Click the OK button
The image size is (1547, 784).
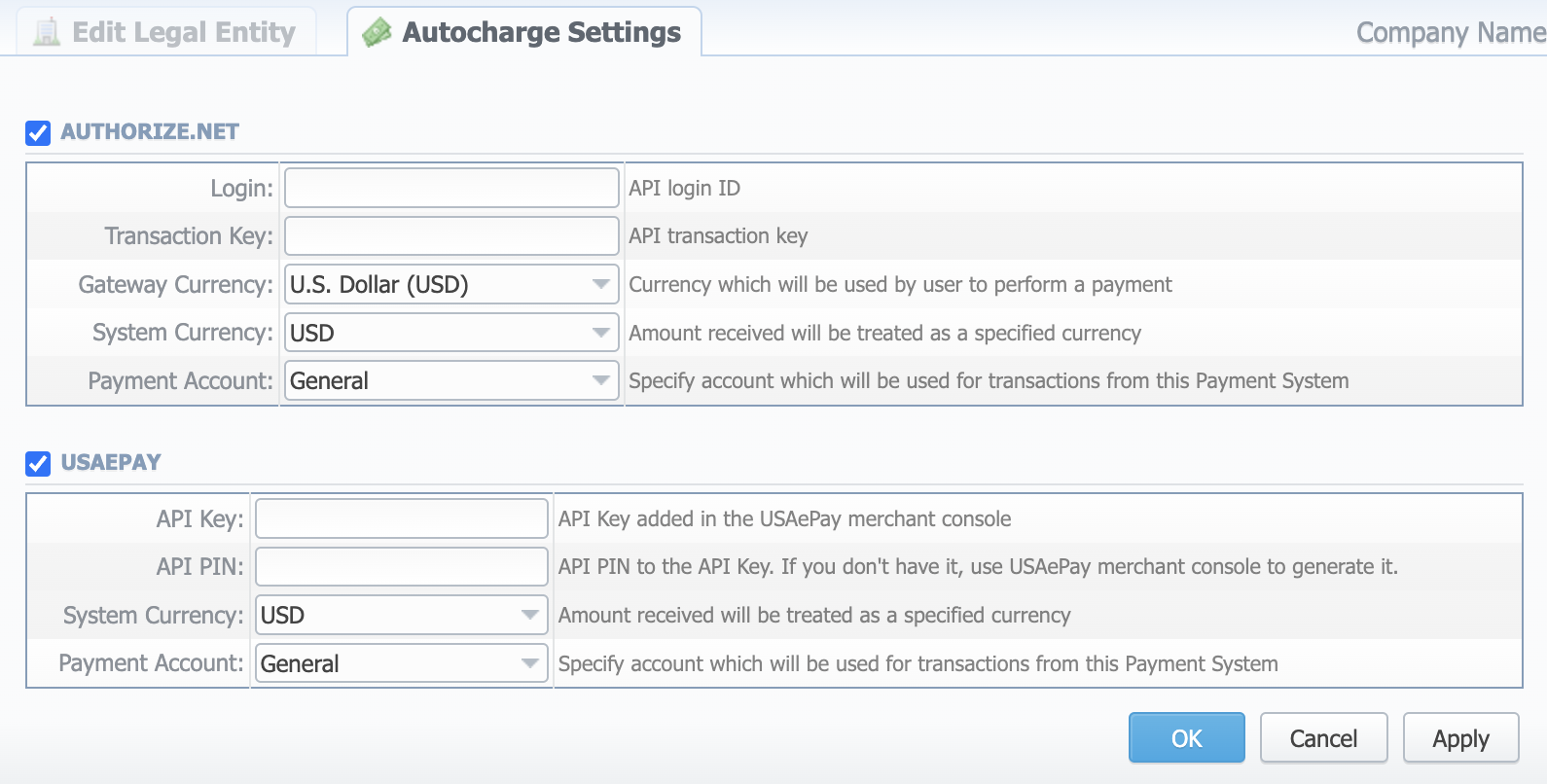pos(1187,737)
